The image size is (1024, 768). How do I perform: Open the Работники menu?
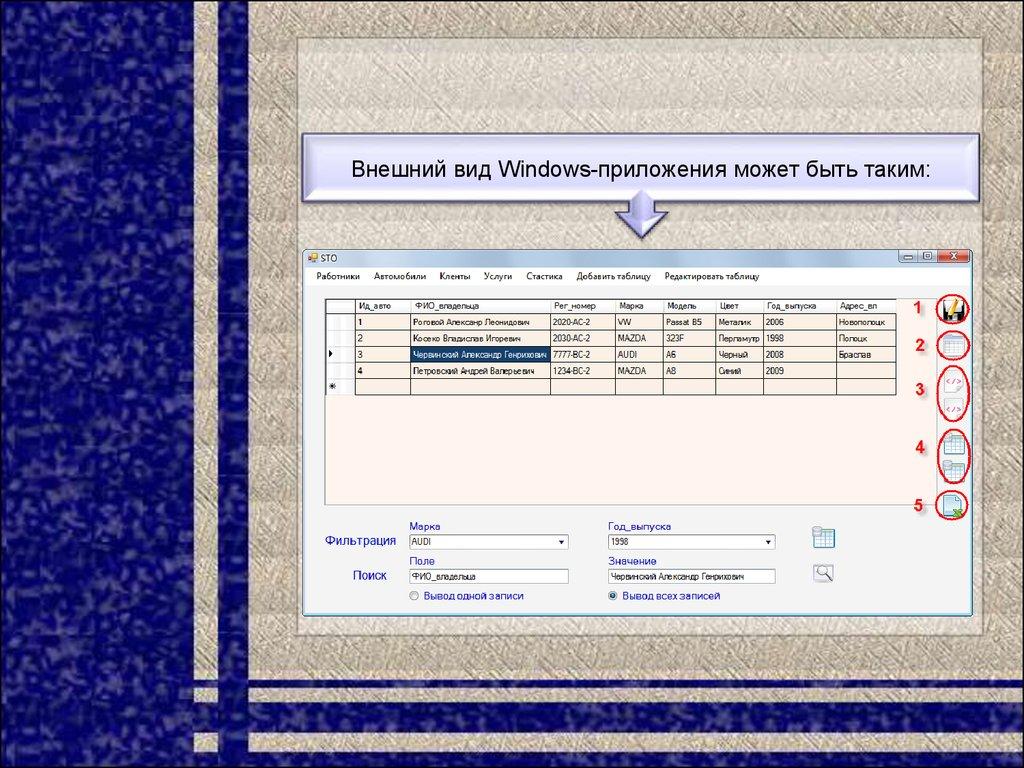[x=338, y=276]
